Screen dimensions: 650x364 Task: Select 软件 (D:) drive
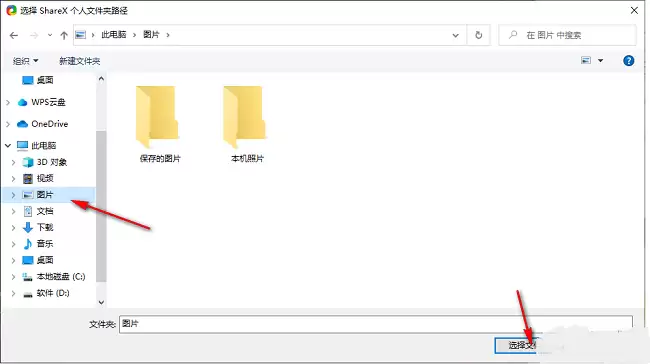point(53,293)
